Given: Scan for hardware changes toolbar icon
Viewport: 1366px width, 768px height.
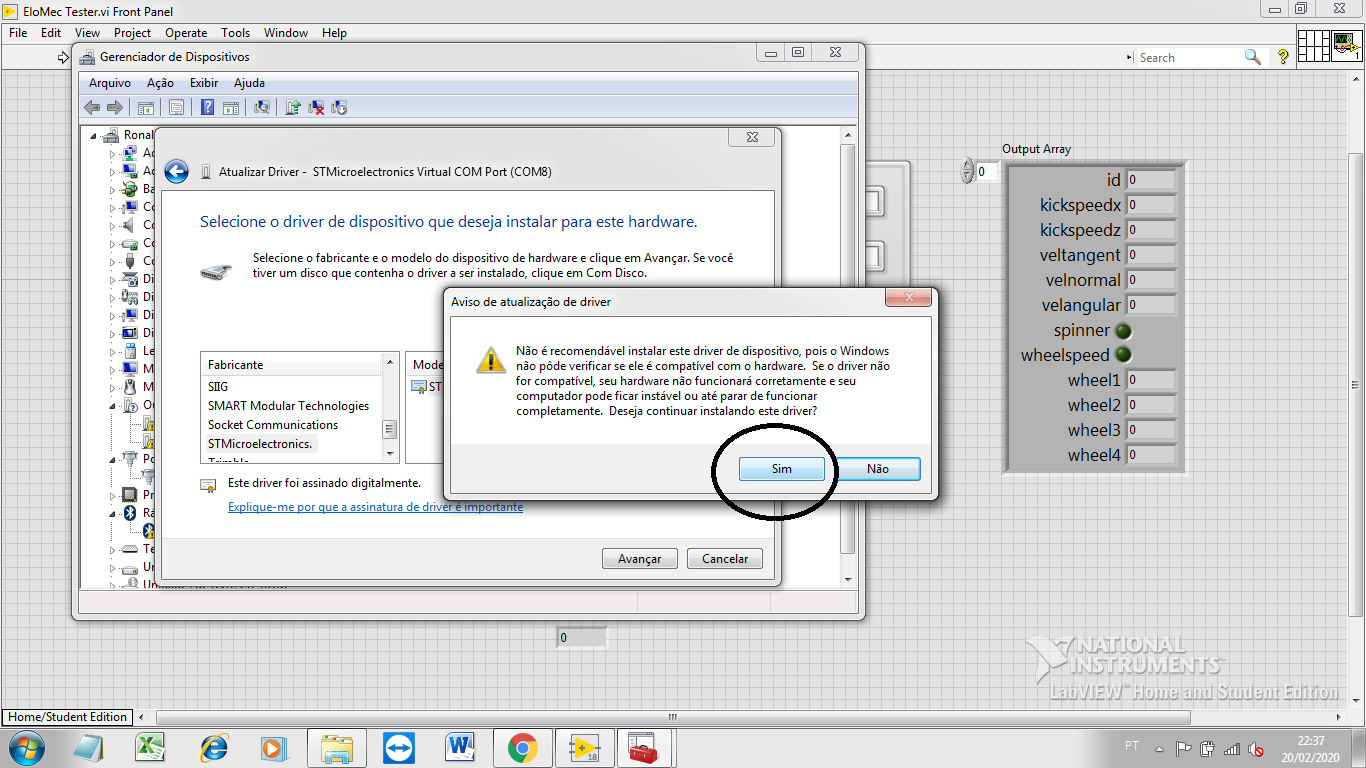Looking at the screenshot, I should pyautogui.click(x=262, y=108).
